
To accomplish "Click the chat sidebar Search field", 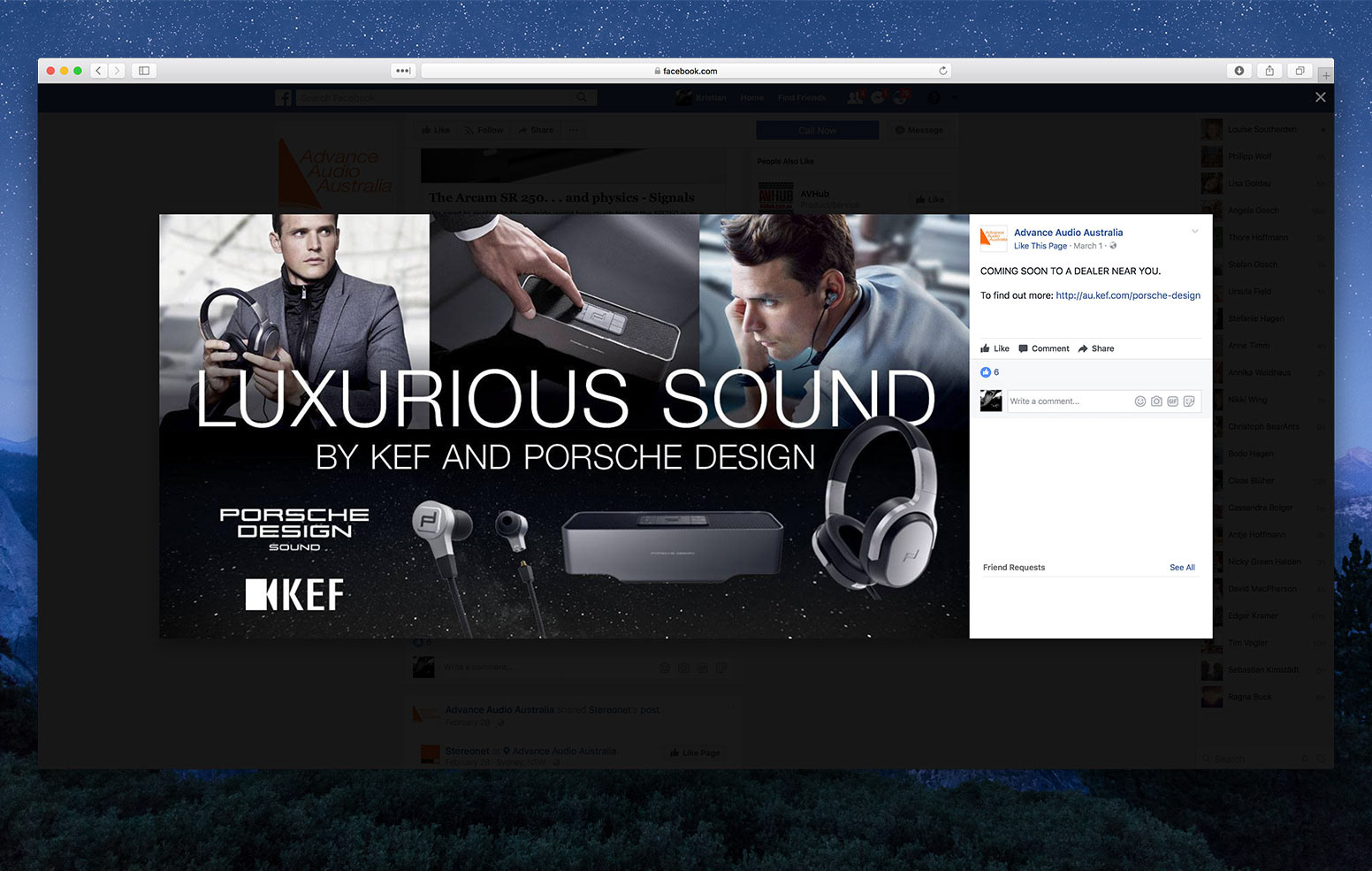I will point(1251,759).
